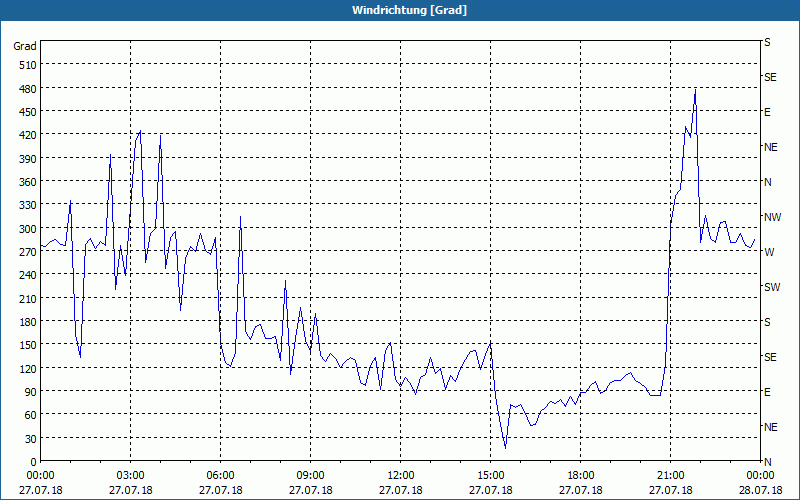Select the 06:00 time label on x-axis
Image resolution: width=800 pixels, height=500 pixels.
pos(220,476)
